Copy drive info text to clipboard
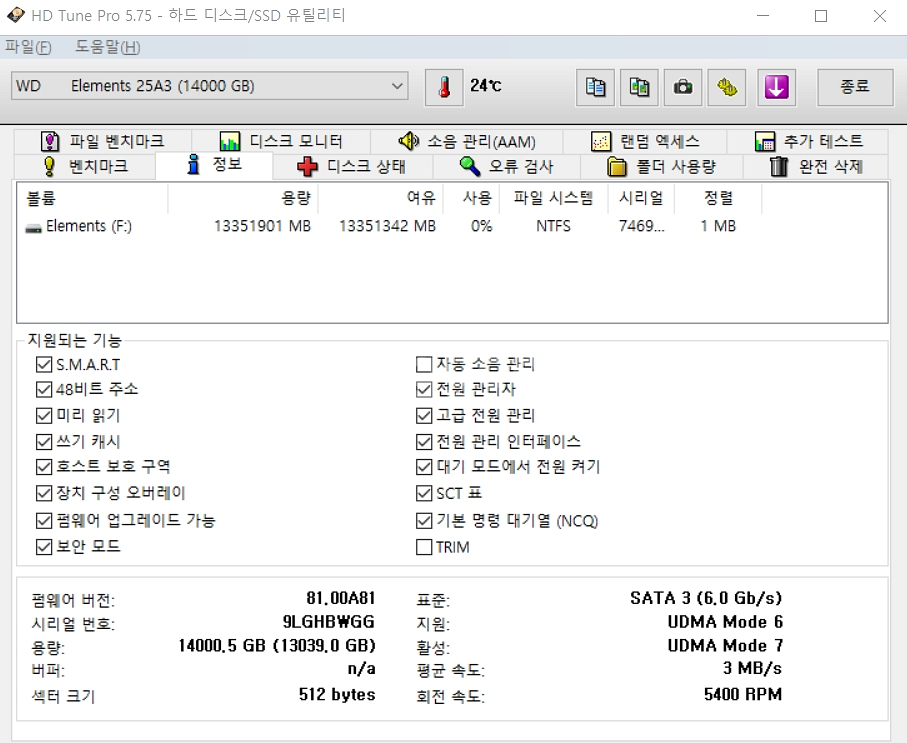The image size is (907, 743). coord(595,87)
